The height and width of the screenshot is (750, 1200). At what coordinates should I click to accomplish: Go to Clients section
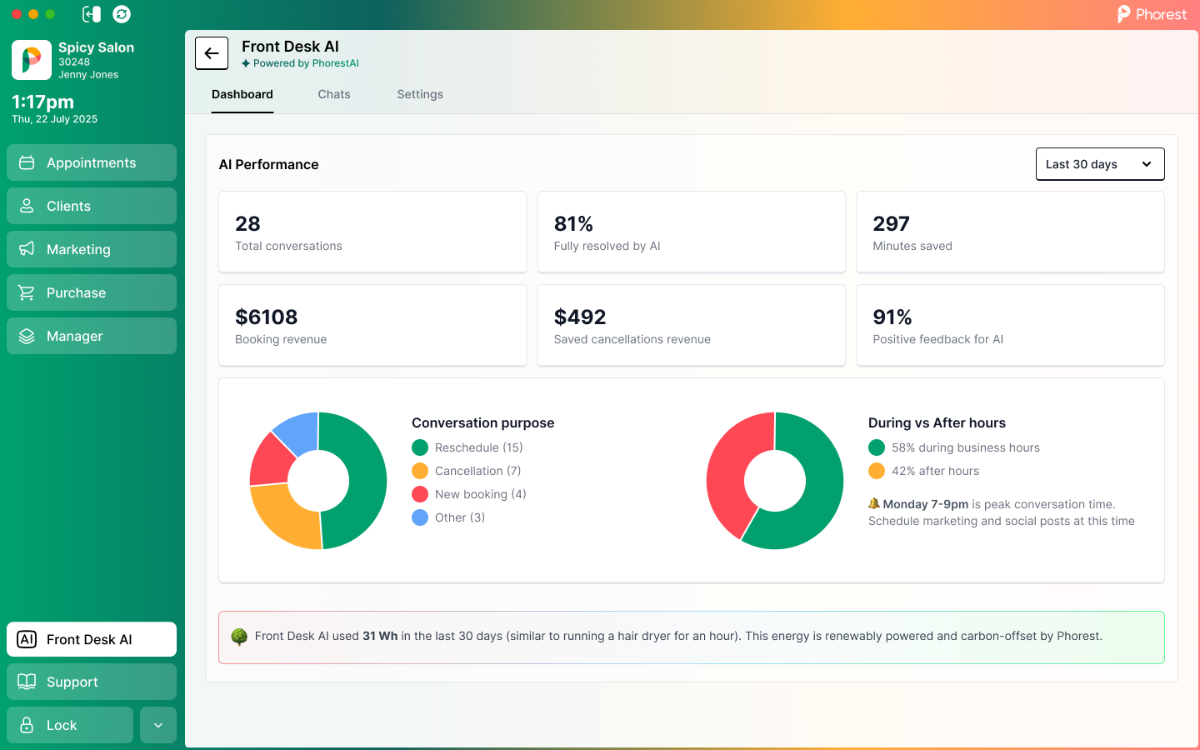[x=92, y=206]
